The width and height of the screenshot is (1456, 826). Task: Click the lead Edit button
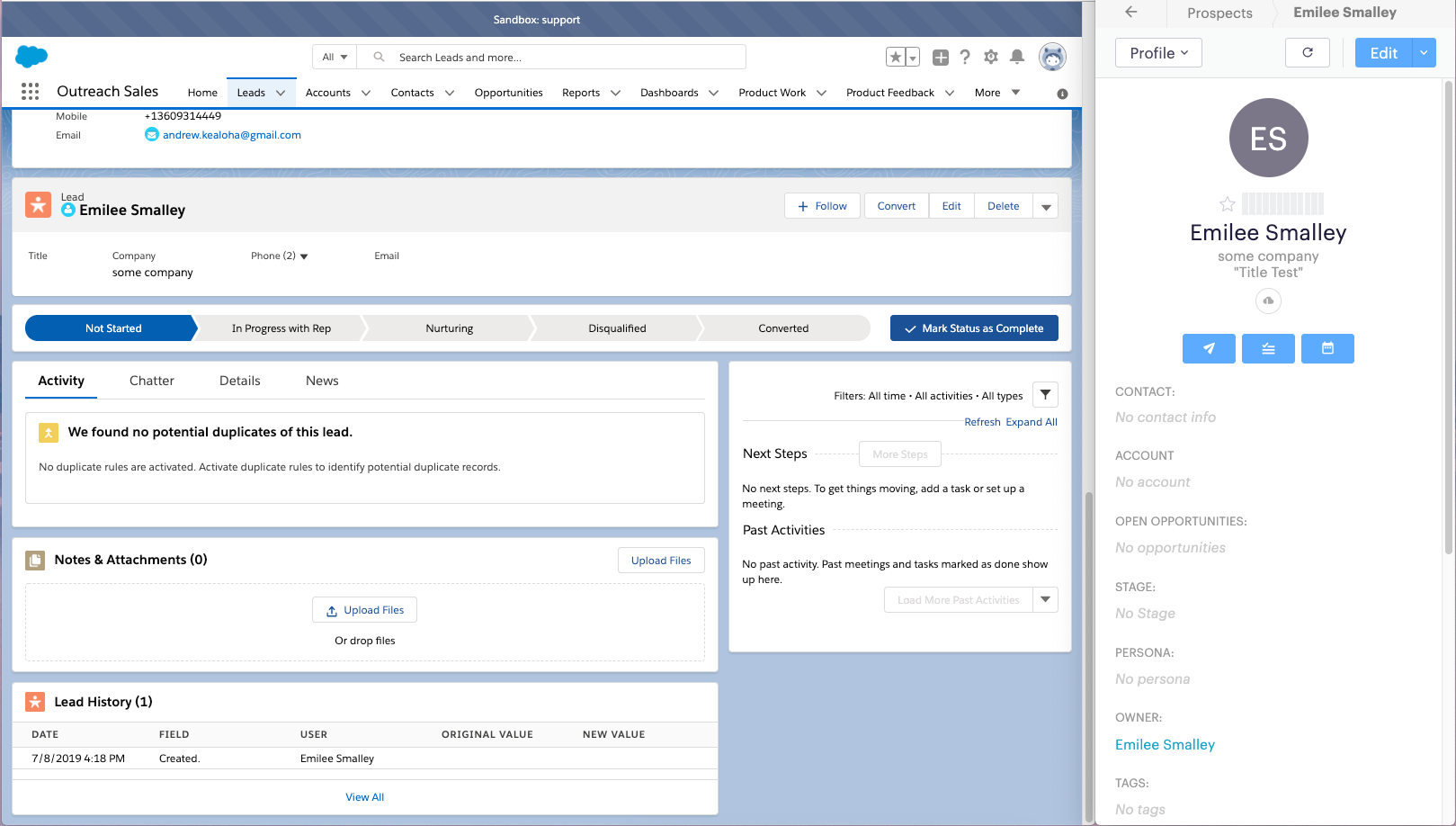[951, 206]
